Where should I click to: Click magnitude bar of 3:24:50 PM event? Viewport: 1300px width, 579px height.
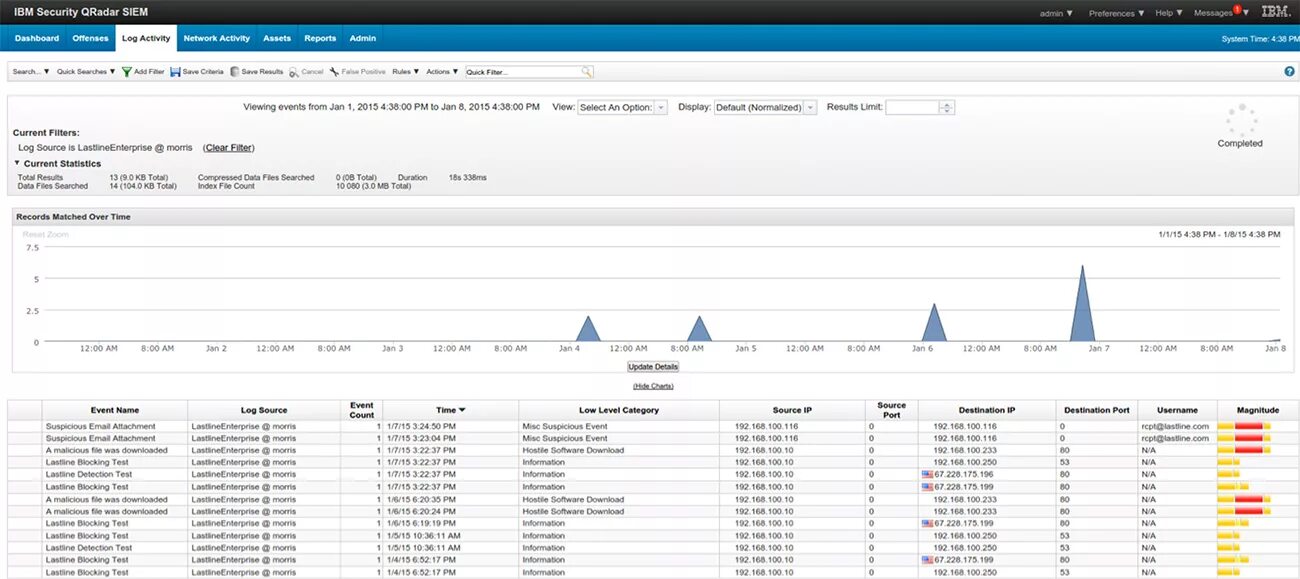tap(1243, 426)
